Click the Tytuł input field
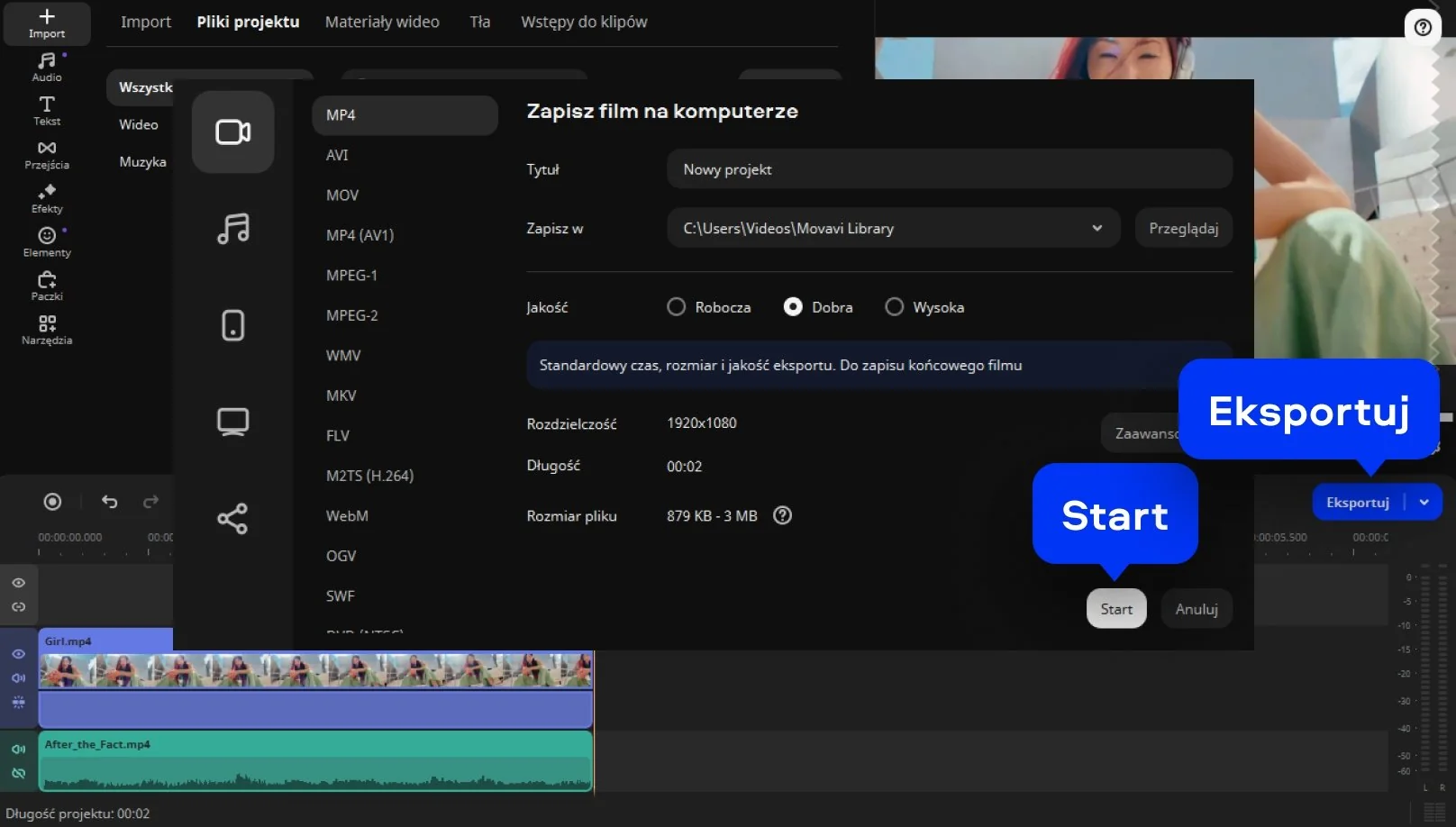Image resolution: width=1456 pixels, height=827 pixels. pos(949,169)
